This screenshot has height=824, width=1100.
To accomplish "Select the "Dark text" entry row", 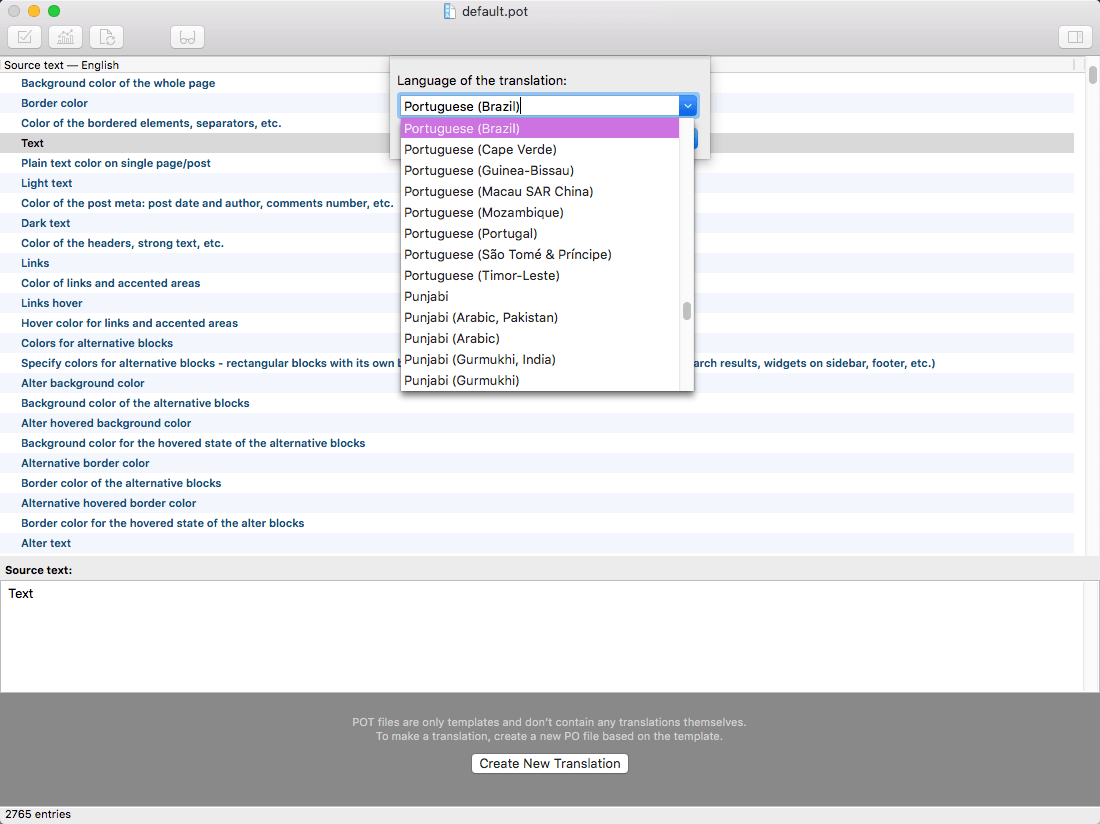I will (46, 223).
